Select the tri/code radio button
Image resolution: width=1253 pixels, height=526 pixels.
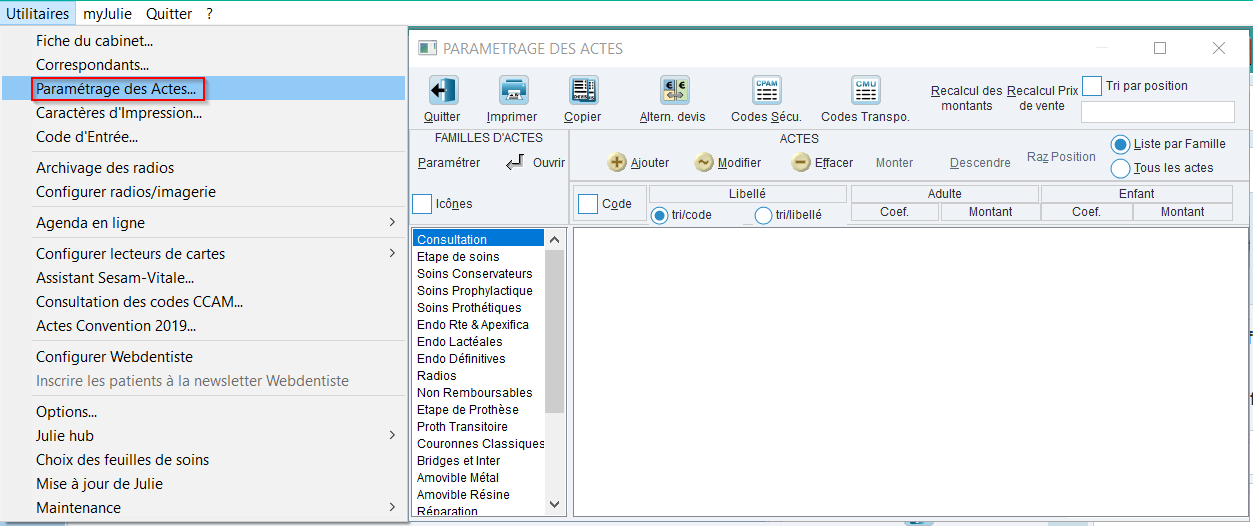(x=660, y=215)
